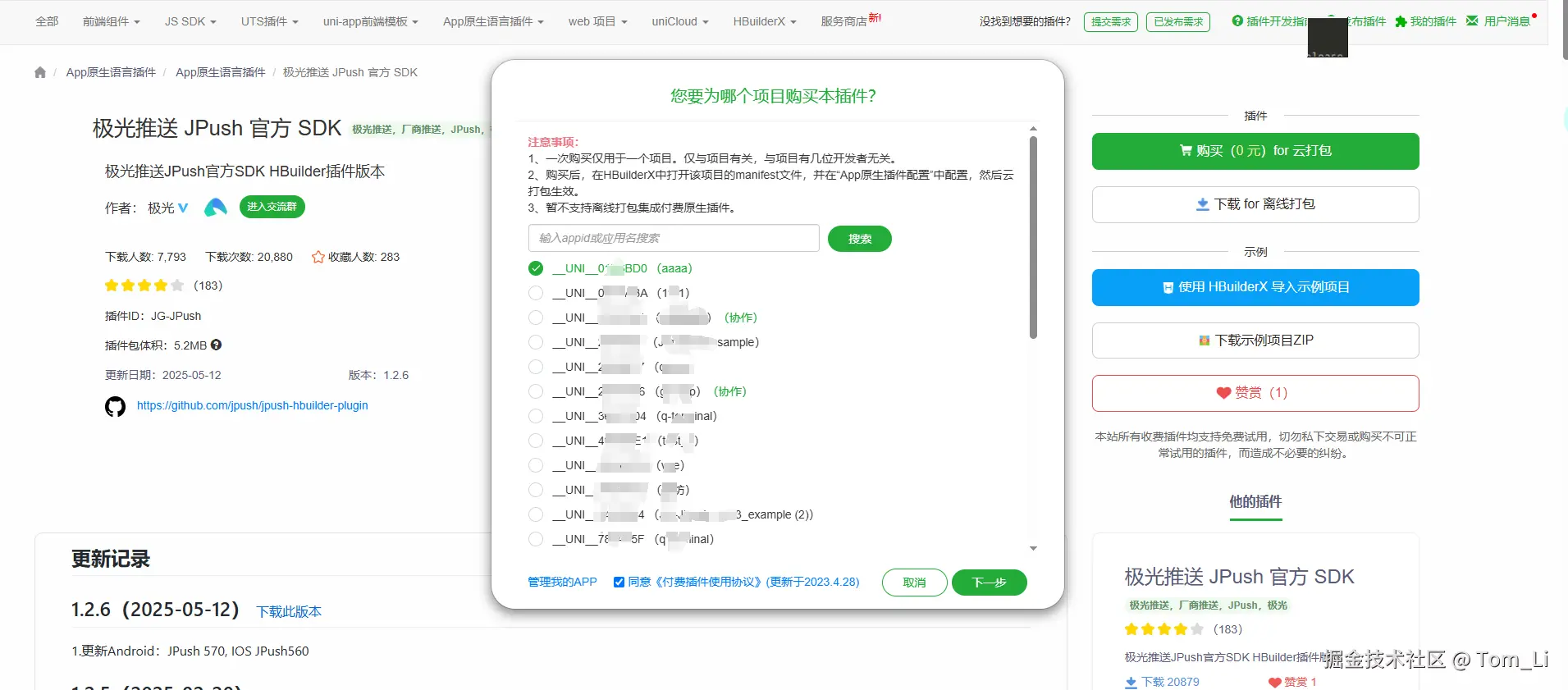Focus the appid or app name search field
This screenshot has width=1568, height=690.
coord(674,238)
